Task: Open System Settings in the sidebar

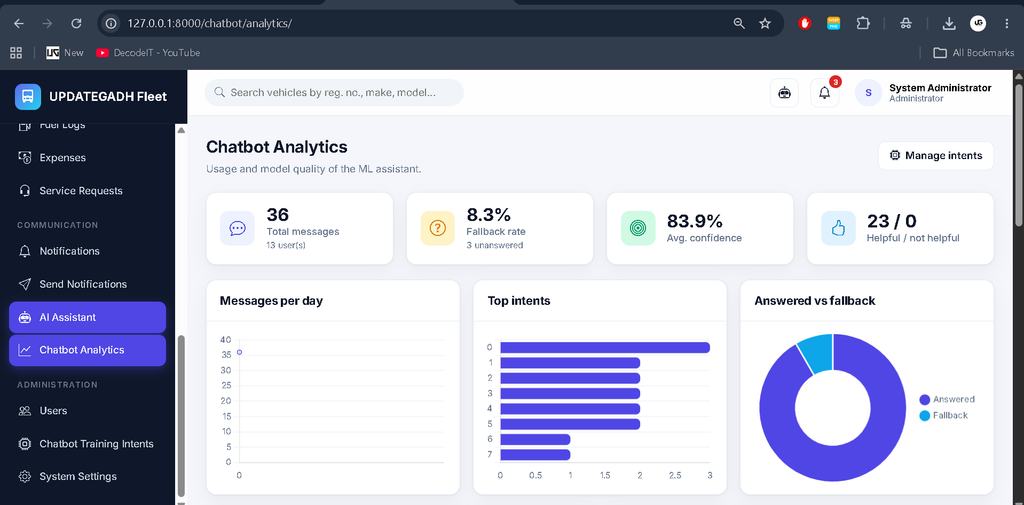Action: 88,476
